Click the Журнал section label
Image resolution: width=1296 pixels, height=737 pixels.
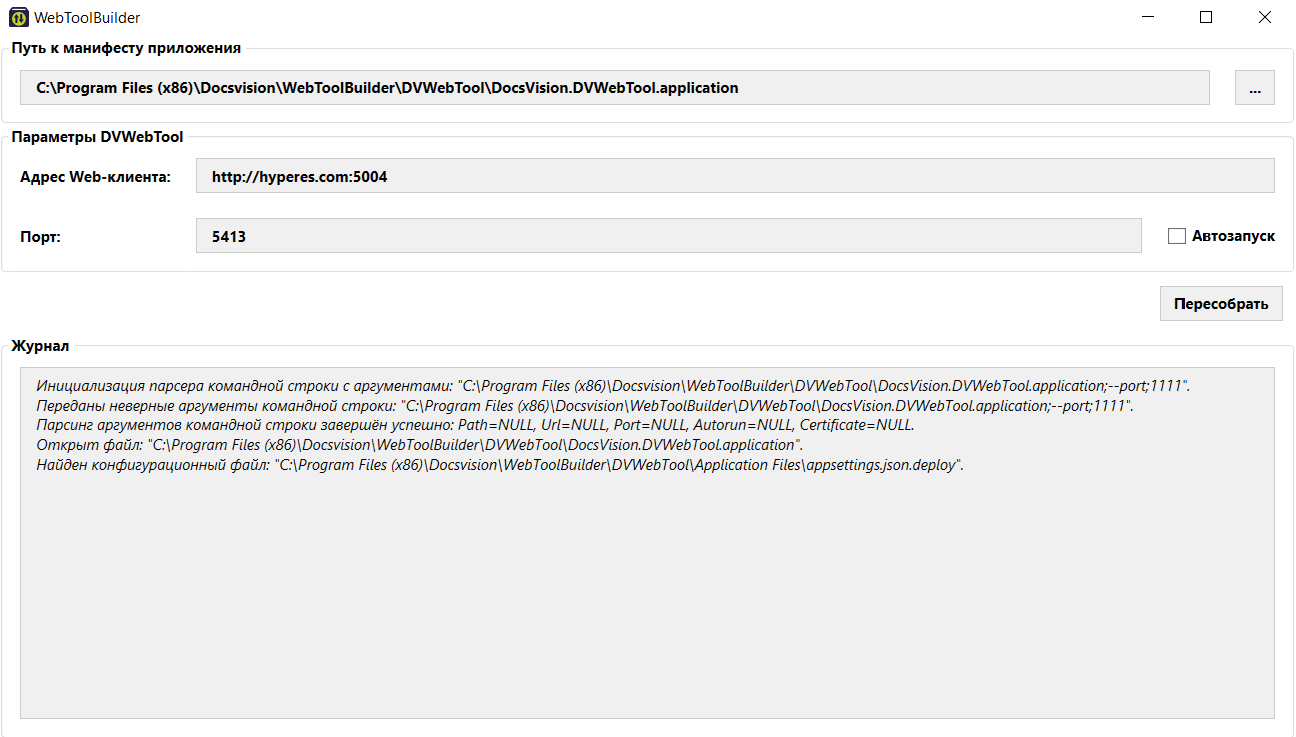coord(39,345)
